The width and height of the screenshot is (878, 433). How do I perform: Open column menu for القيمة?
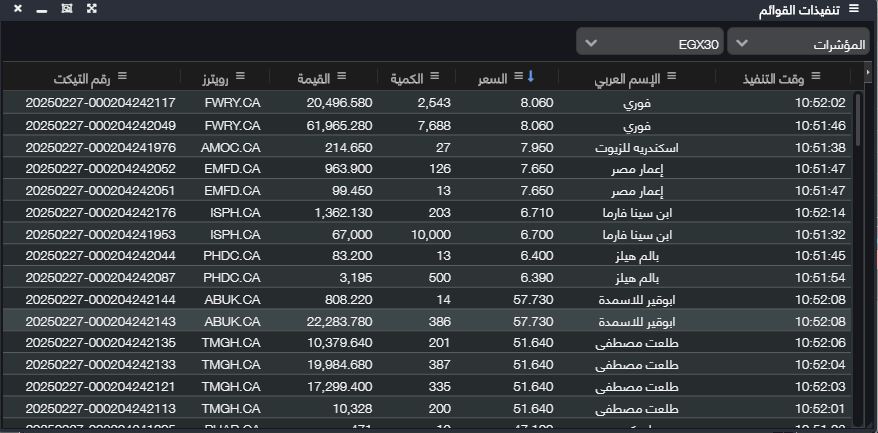click(341, 76)
